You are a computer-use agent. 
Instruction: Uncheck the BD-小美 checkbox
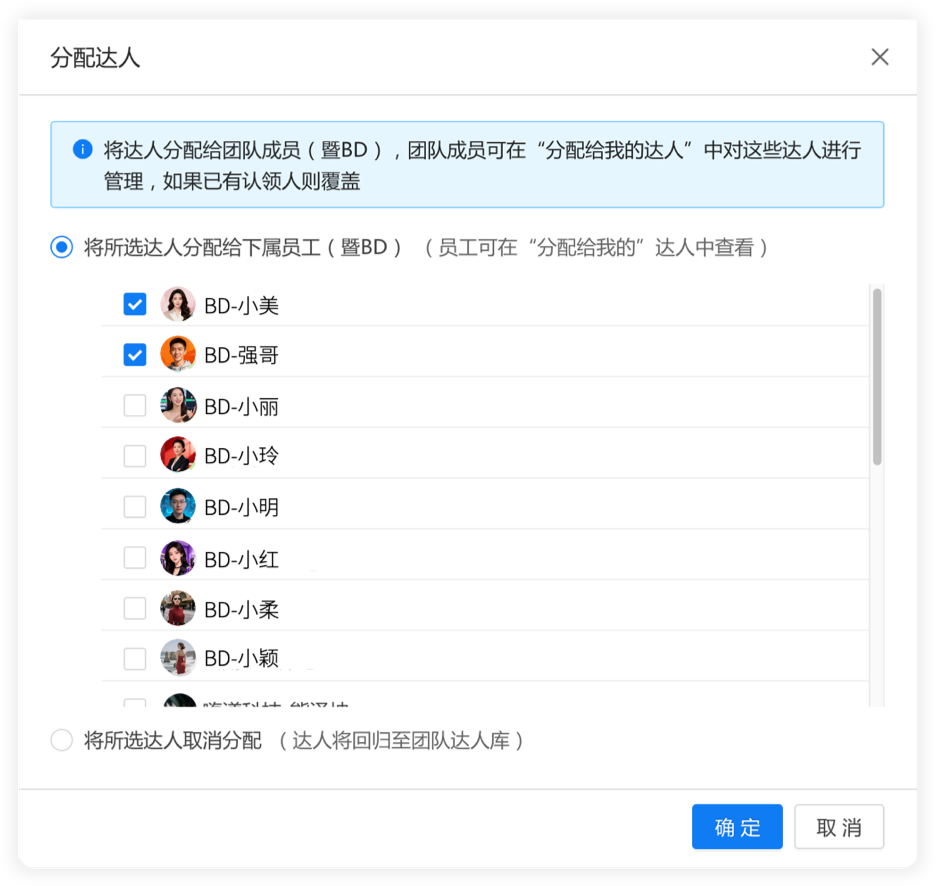(x=135, y=304)
